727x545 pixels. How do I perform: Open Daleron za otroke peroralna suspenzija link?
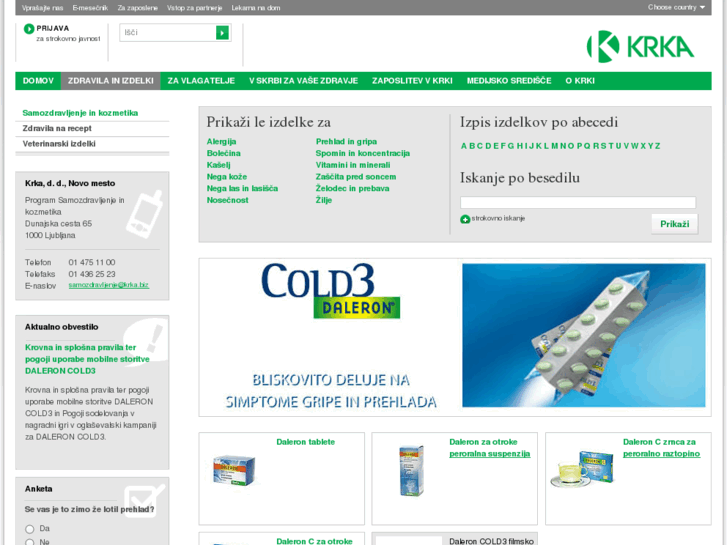coord(490,448)
